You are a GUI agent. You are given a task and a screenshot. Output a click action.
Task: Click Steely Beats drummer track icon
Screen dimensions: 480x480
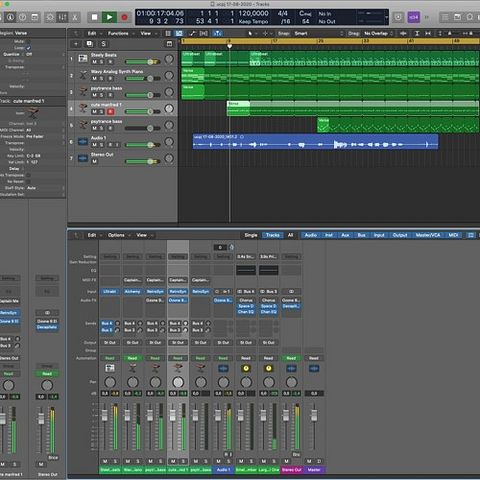tap(83, 59)
